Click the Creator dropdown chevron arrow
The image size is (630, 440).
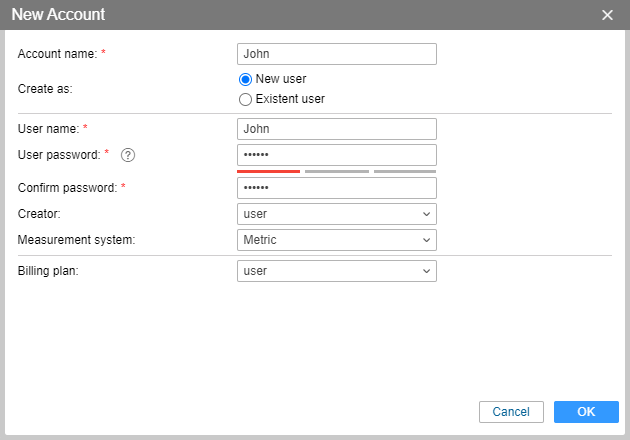pyautogui.click(x=427, y=214)
